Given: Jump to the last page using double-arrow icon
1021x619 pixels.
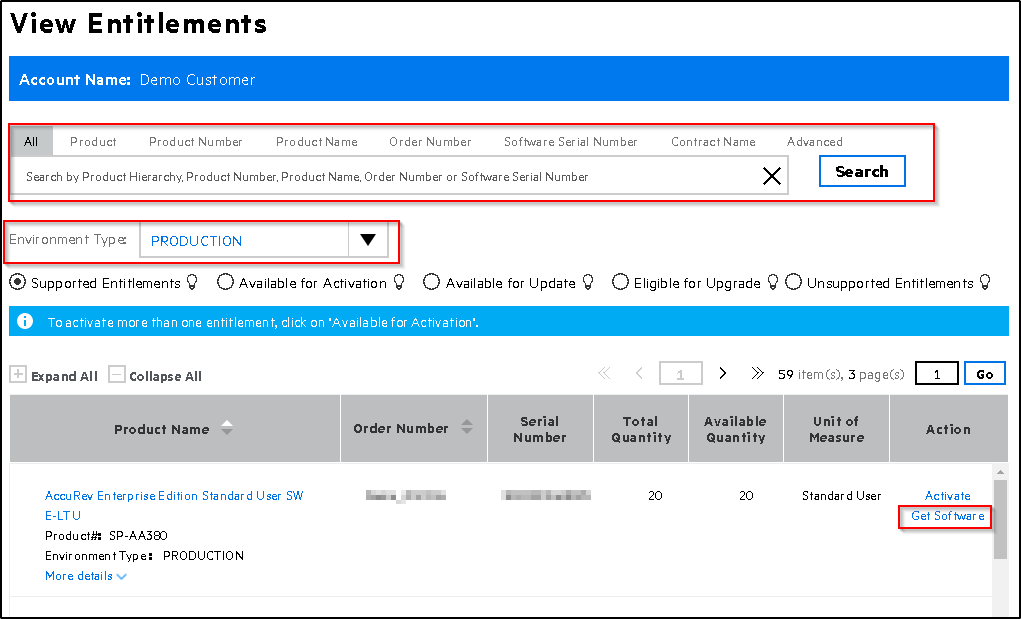Looking at the screenshot, I should pyautogui.click(x=757, y=372).
